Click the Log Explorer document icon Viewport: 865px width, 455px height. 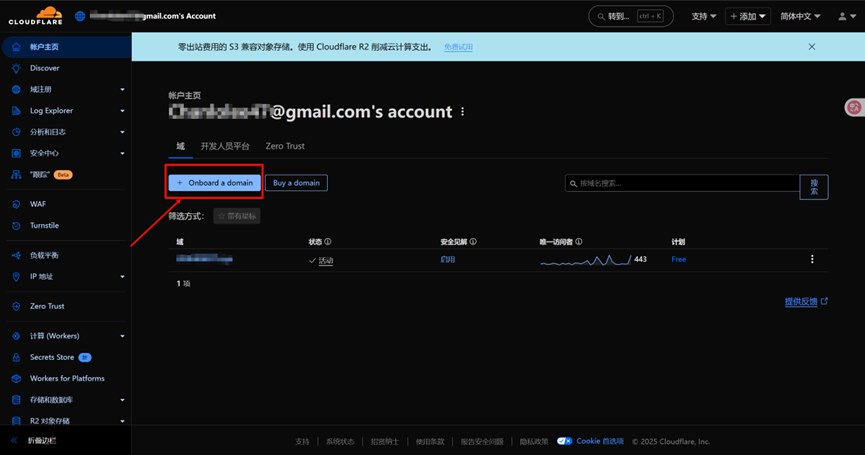pyautogui.click(x=16, y=111)
